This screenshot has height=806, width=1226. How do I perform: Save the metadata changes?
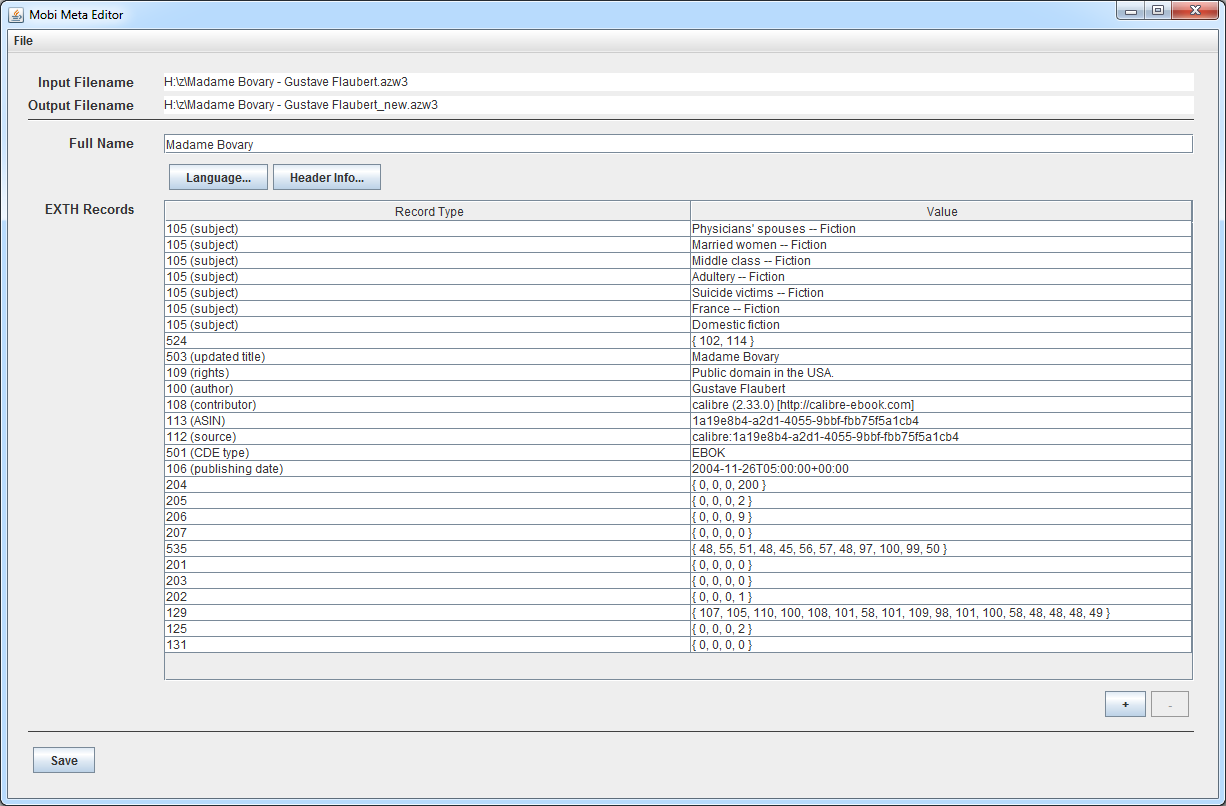[x=64, y=760]
